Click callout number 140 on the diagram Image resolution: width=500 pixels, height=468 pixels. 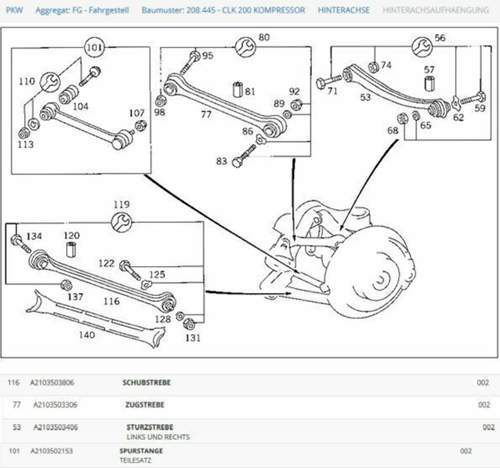(x=87, y=334)
